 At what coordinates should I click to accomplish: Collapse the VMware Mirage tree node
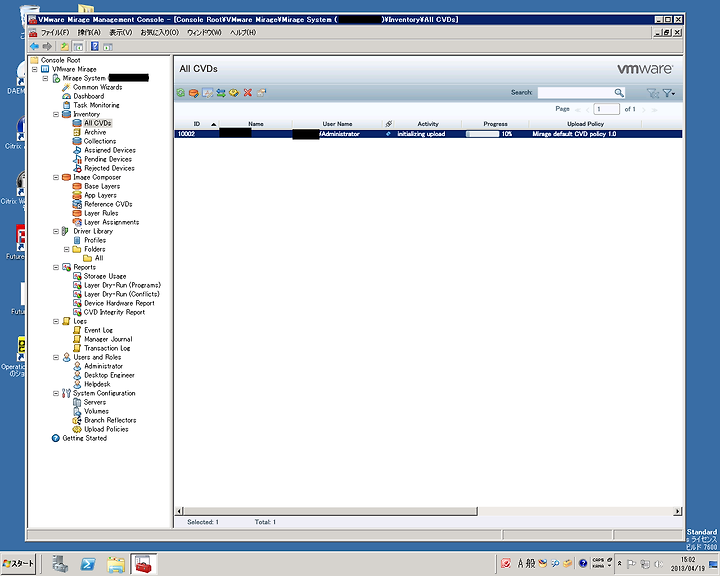coord(34,69)
